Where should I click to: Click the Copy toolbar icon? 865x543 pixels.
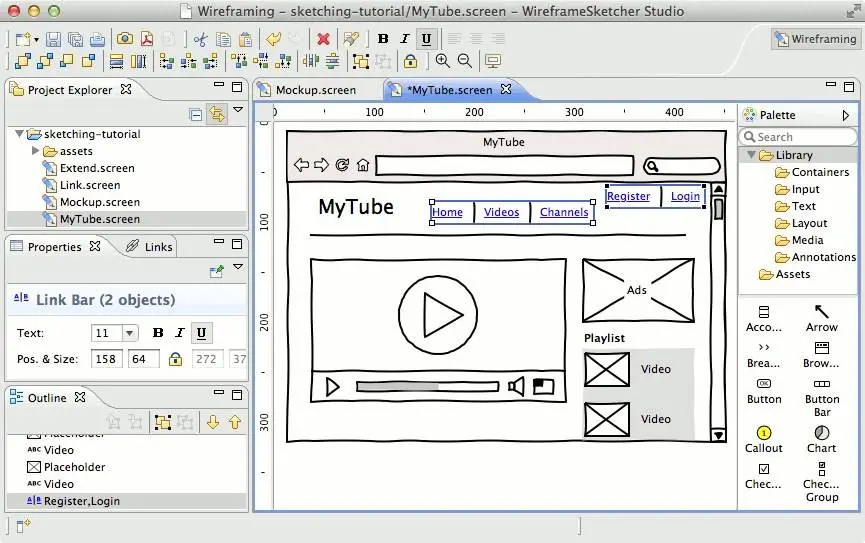point(223,39)
